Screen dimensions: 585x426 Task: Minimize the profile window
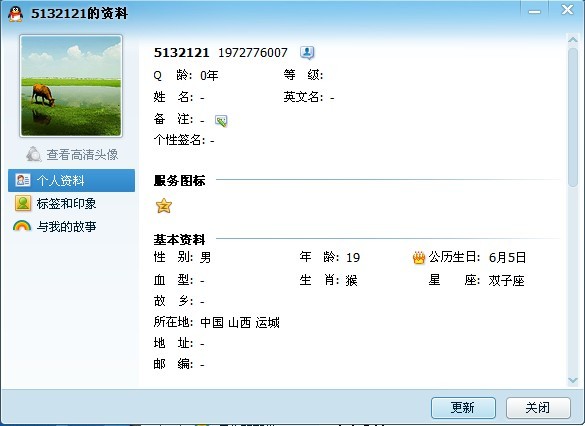tap(534, 12)
